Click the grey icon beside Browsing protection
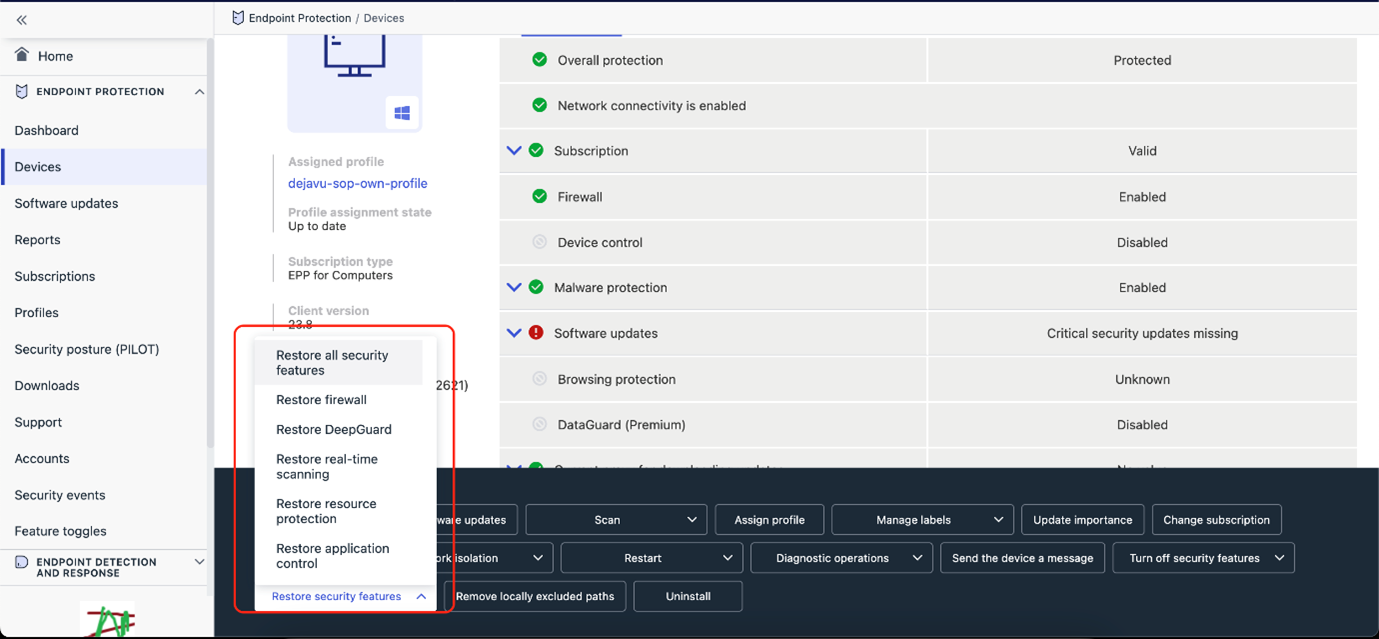 pyautogui.click(x=540, y=379)
